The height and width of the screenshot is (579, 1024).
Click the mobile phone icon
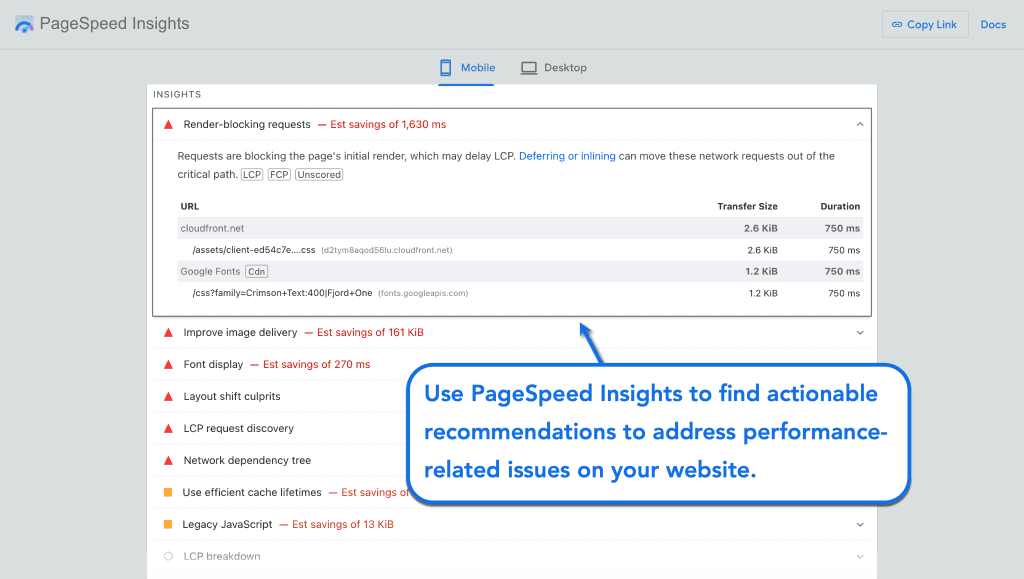click(445, 67)
